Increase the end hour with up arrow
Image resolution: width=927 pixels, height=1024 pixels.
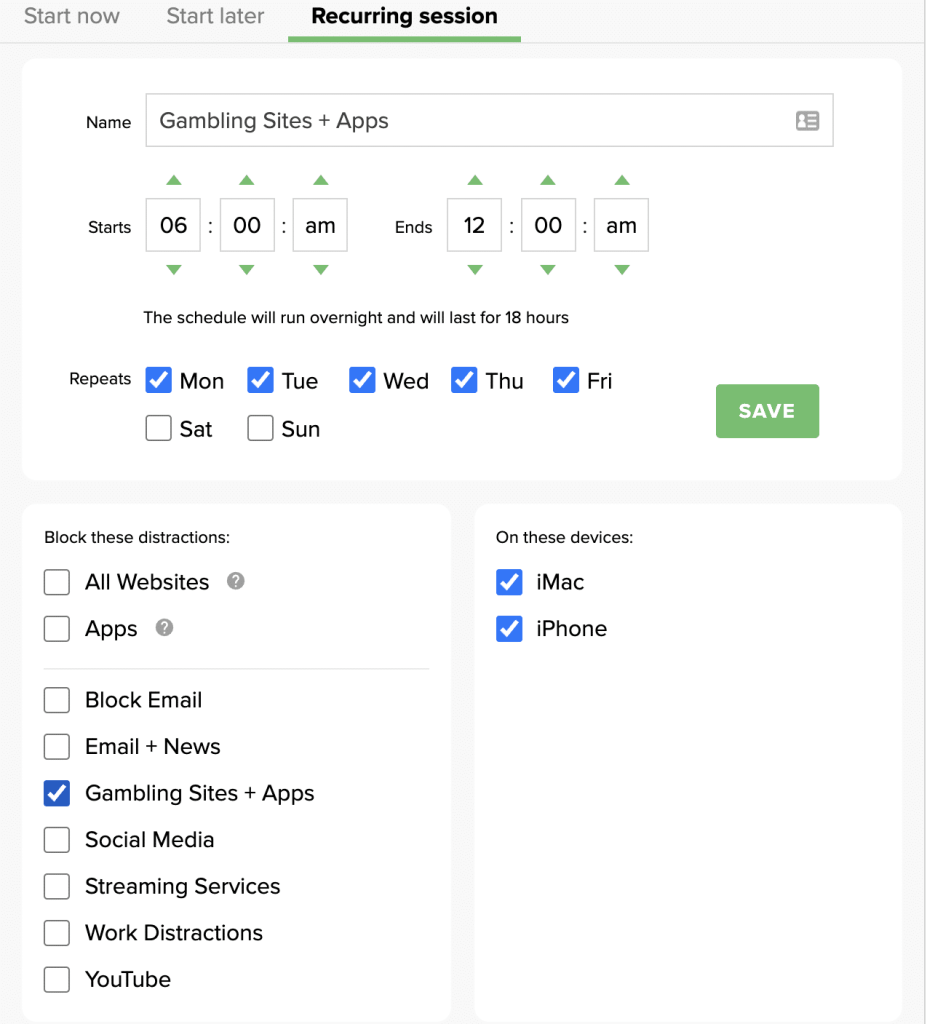pos(475,181)
